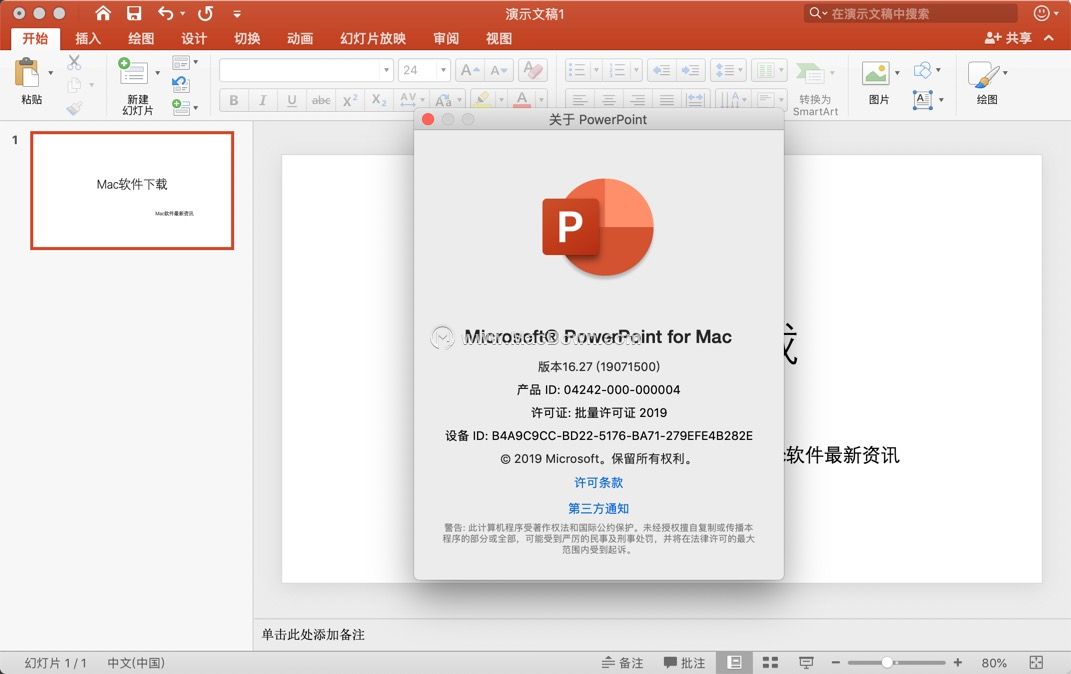Click the Format Painter brush icon
The image size is (1071, 674).
(74, 108)
